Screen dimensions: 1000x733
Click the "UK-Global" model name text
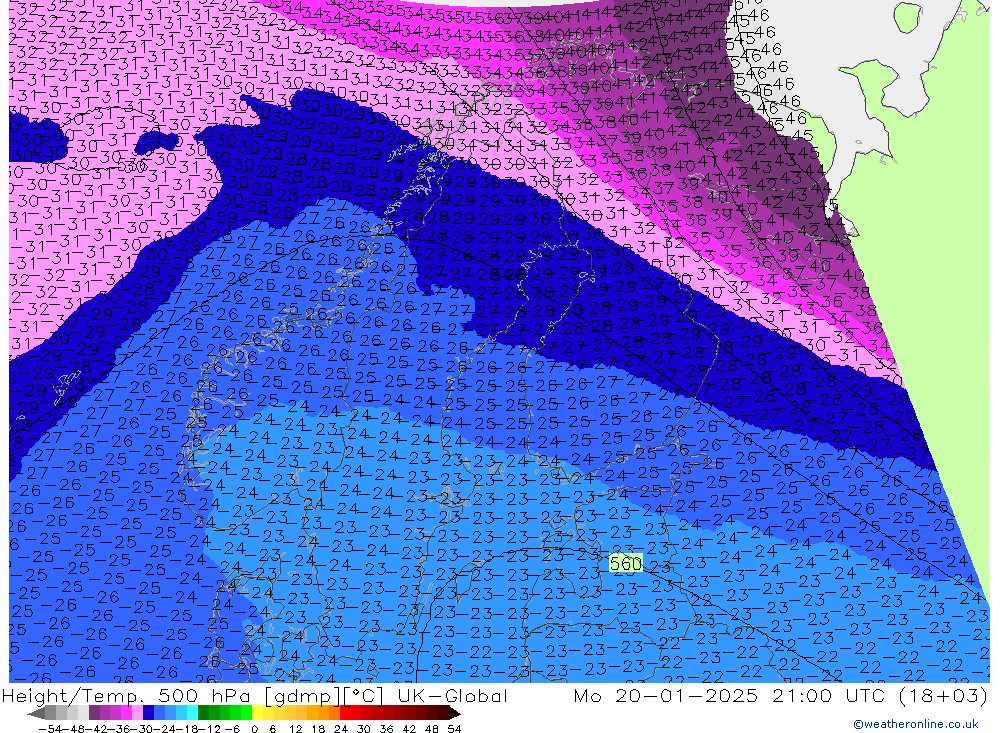(x=453, y=695)
